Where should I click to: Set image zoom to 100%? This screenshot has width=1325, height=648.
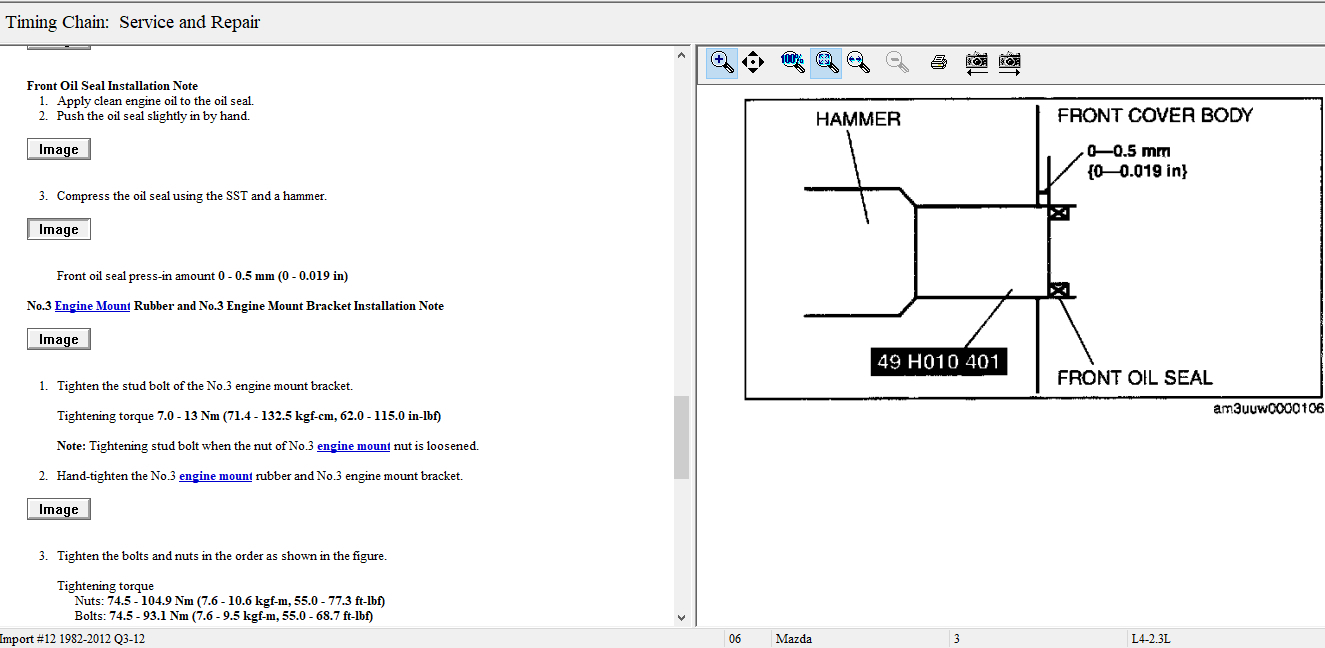pyautogui.click(x=793, y=62)
